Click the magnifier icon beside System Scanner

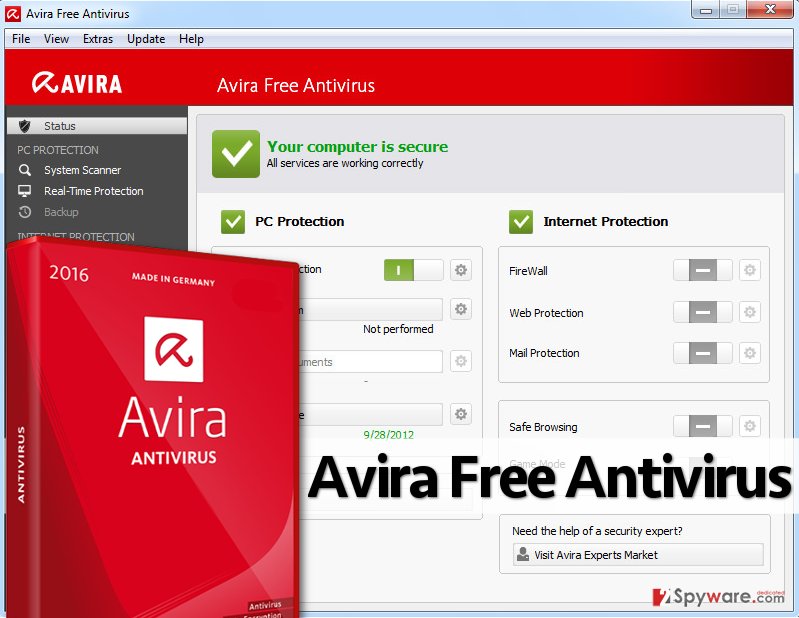click(x=24, y=170)
